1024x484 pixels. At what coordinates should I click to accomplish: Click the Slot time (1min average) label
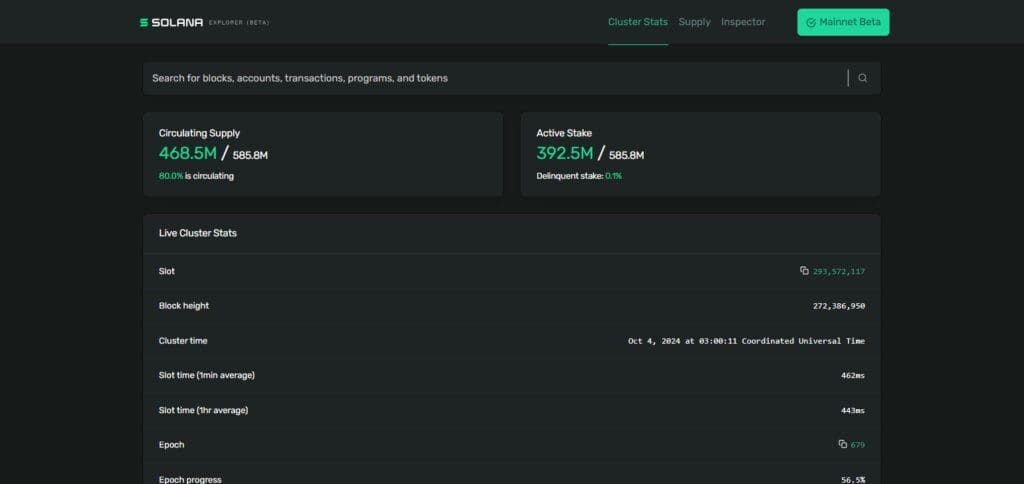[206, 376]
